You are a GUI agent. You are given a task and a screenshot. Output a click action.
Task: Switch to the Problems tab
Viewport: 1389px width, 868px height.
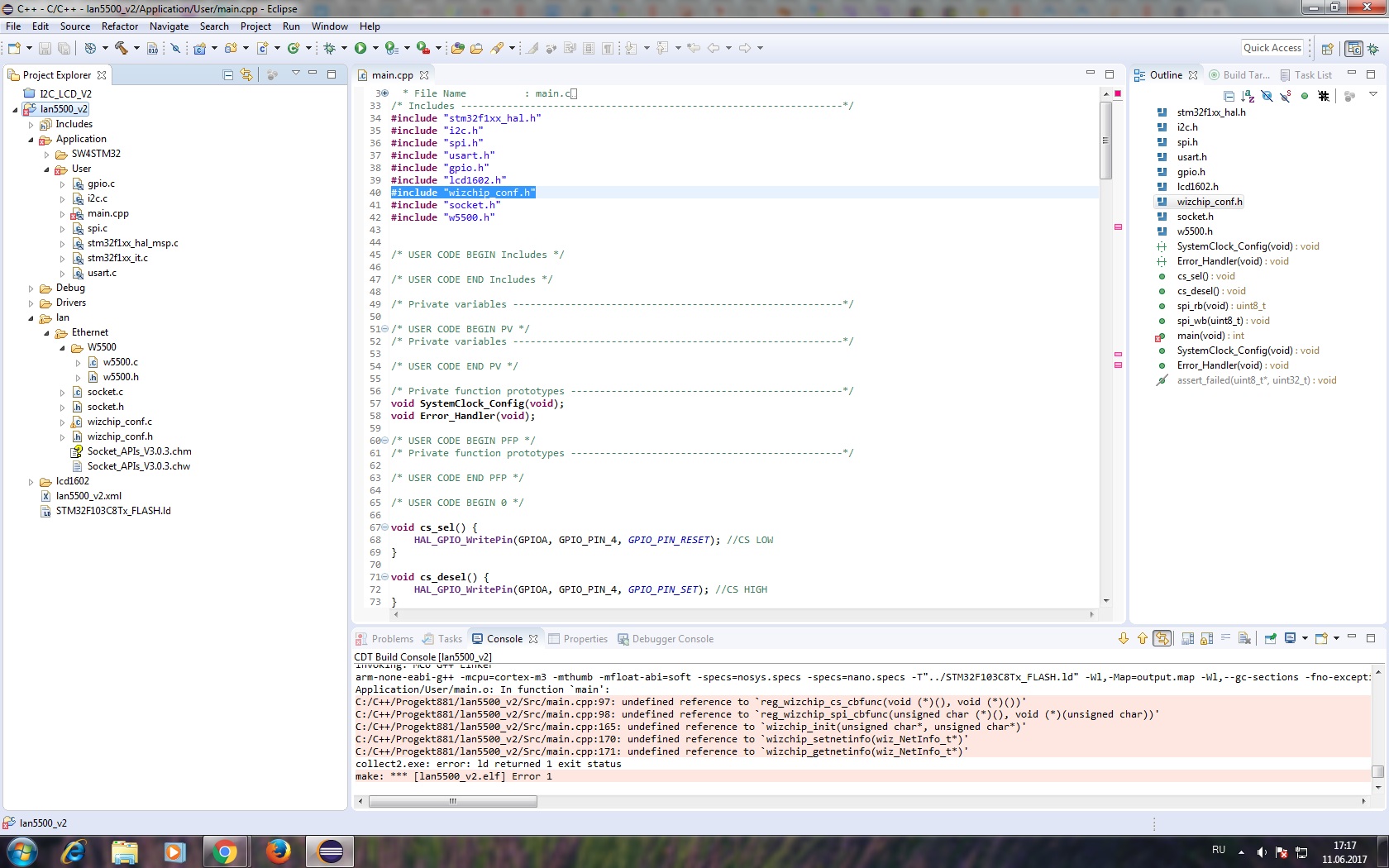coord(384,639)
